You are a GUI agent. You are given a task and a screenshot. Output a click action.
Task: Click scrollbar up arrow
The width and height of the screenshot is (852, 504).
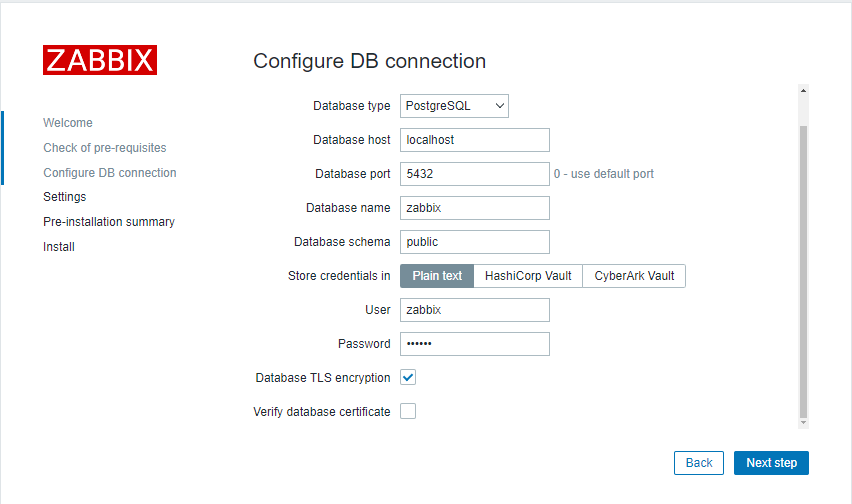[x=803, y=90]
